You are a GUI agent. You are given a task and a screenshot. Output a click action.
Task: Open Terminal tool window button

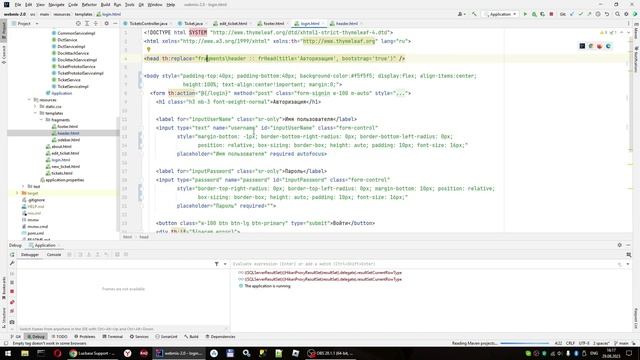(x=112, y=337)
